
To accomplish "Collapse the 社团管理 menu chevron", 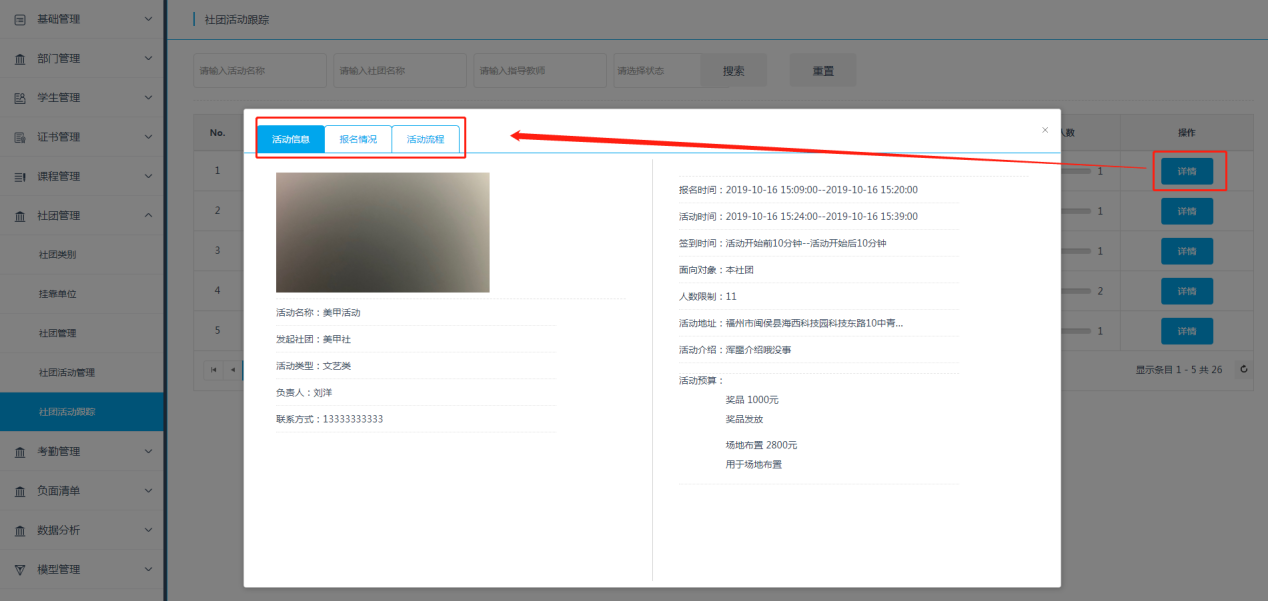I will (x=148, y=216).
